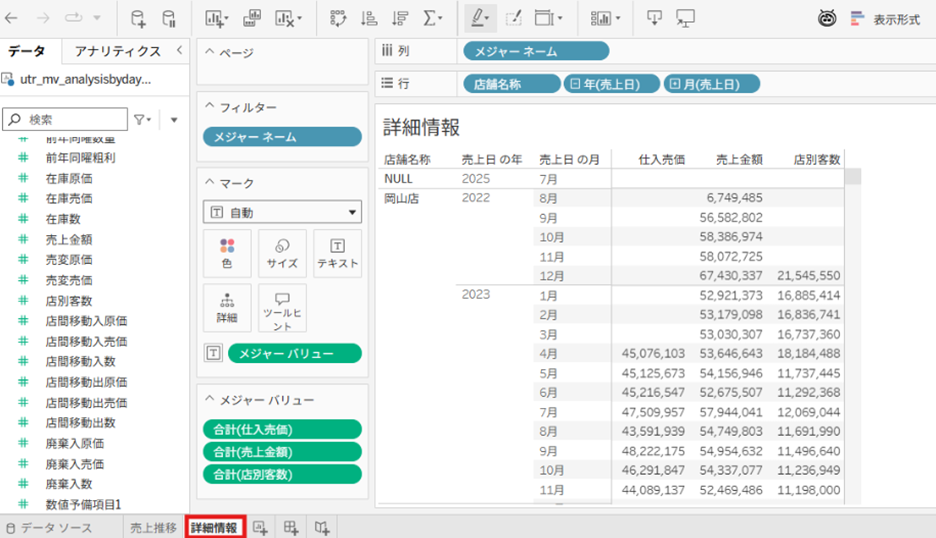
Task: Click the メジャー ネーム filter pill
Action: [282, 137]
